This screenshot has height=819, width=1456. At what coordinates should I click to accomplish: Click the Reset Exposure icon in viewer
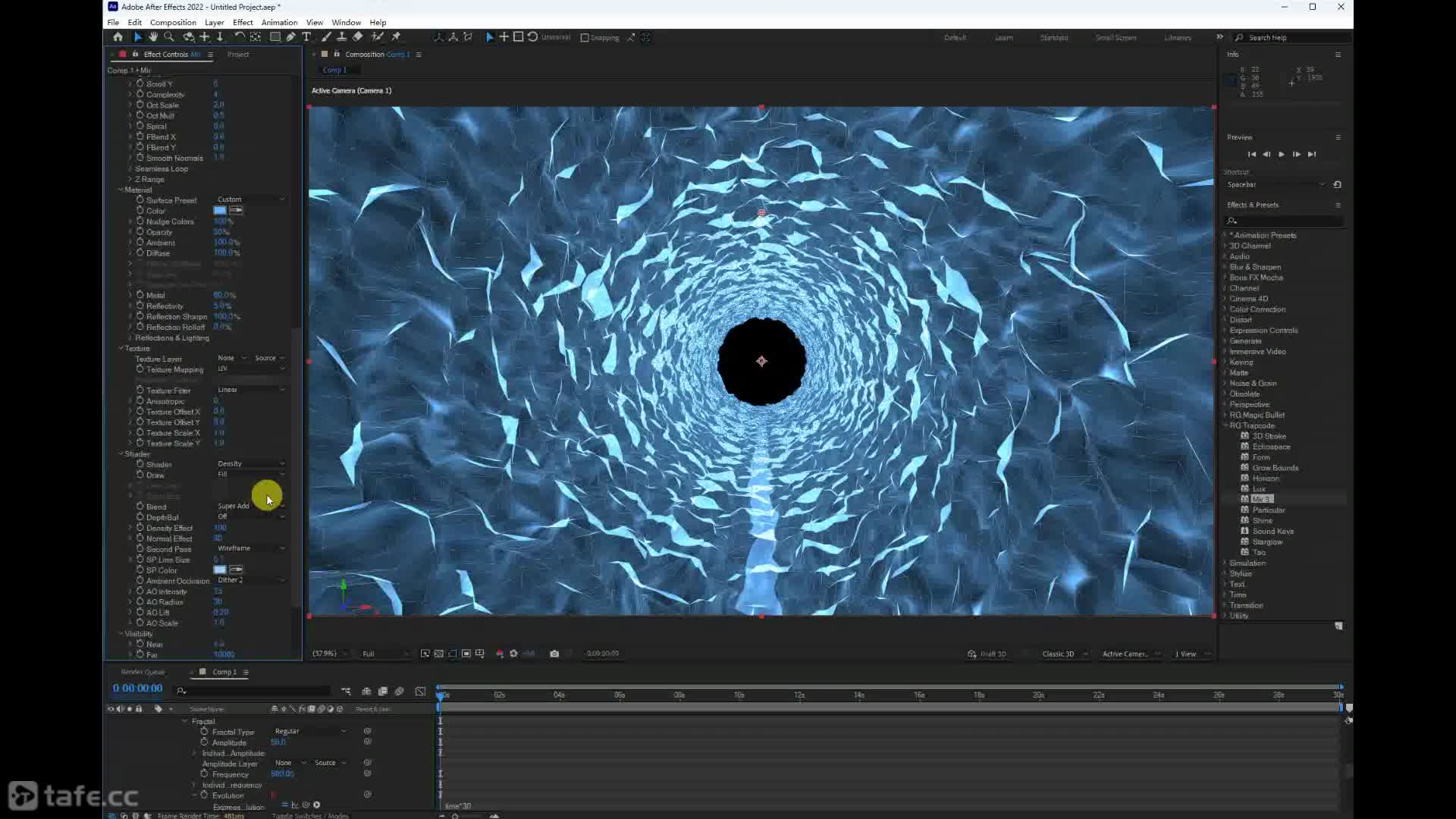(513, 654)
